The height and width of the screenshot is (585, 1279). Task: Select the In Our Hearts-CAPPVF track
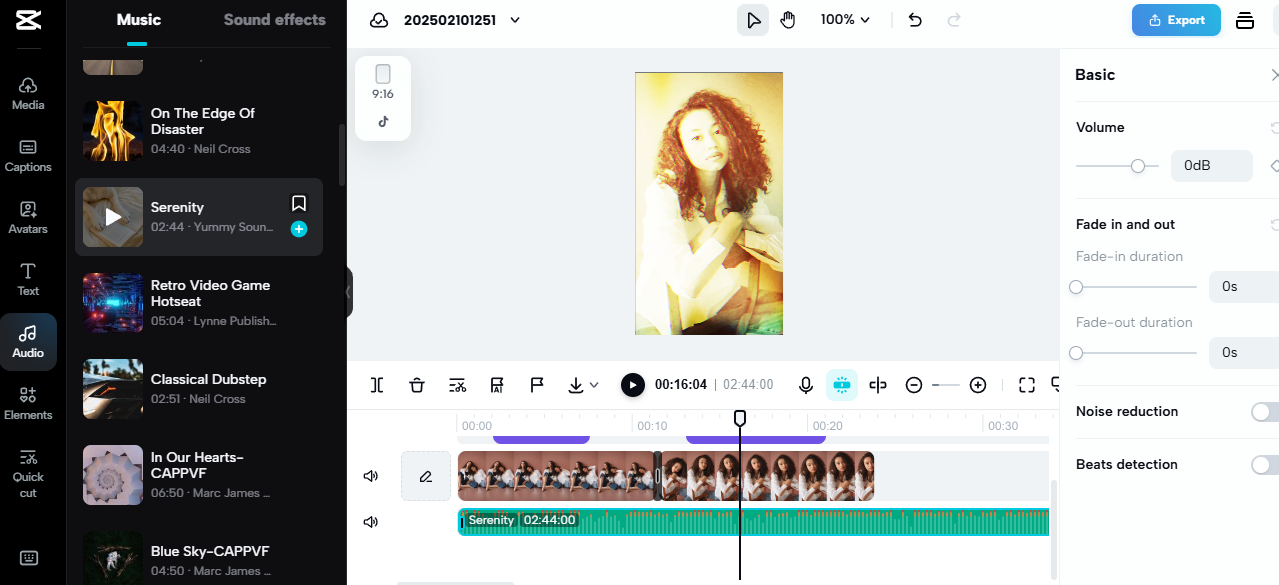(199, 475)
